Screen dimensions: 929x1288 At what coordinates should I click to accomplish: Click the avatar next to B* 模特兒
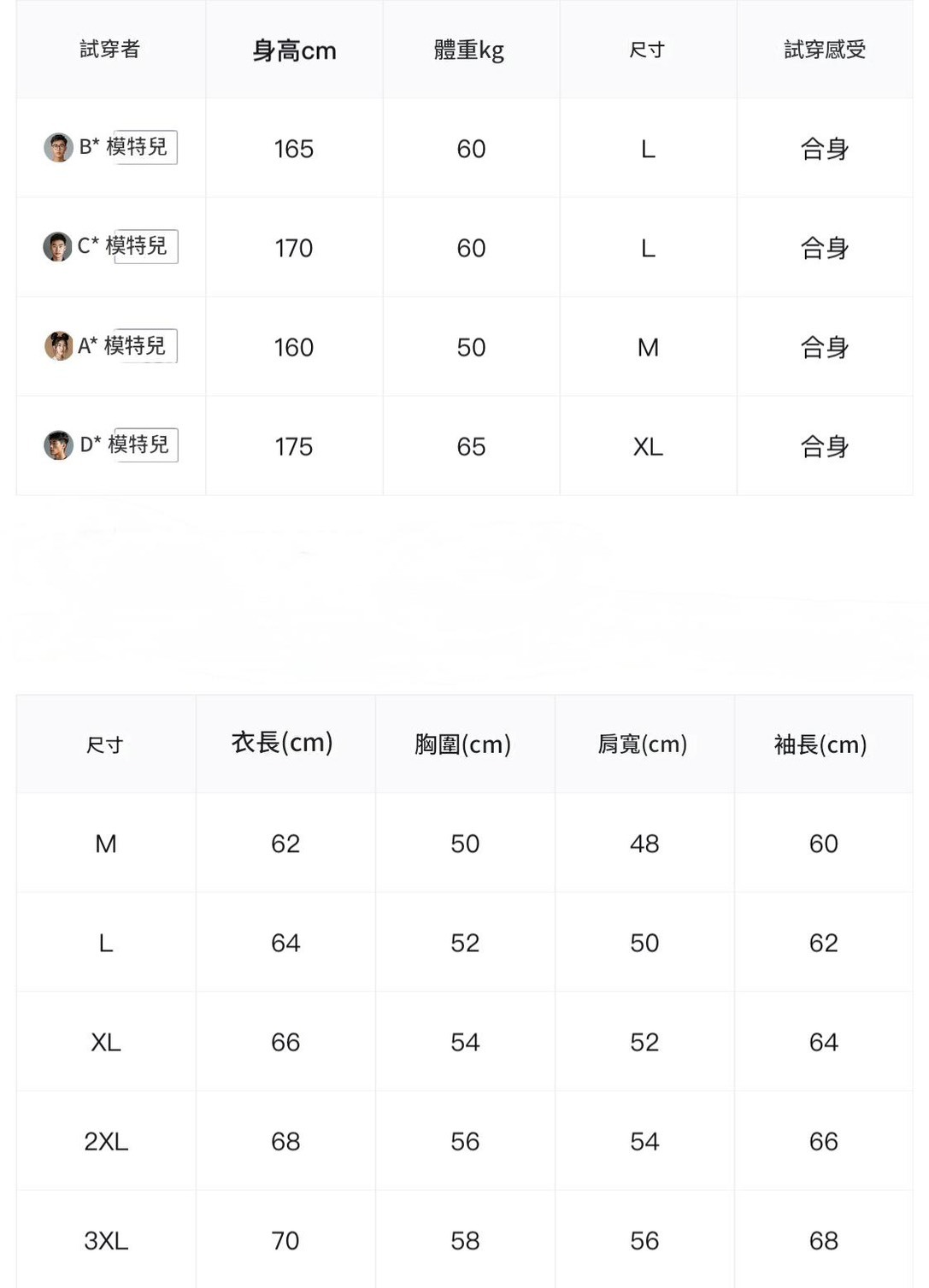tap(58, 147)
